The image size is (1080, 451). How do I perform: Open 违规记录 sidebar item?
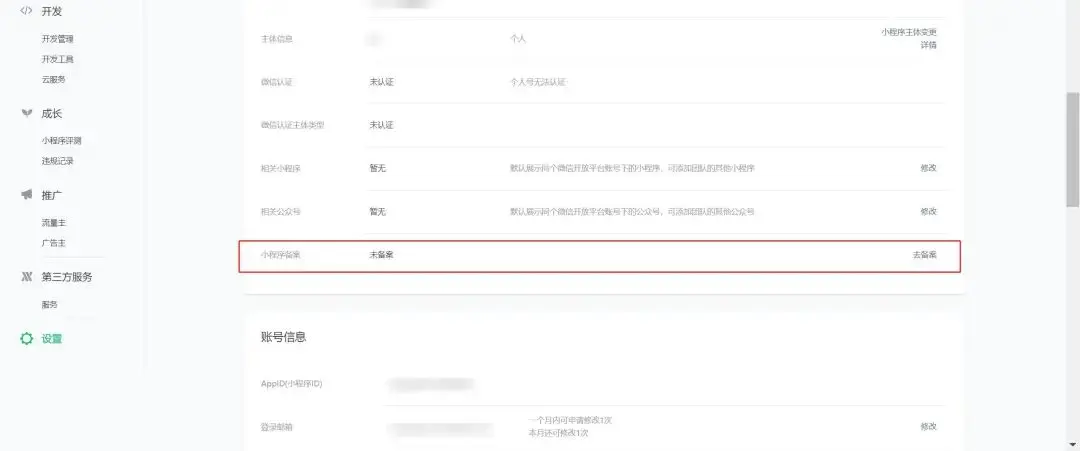(57, 161)
